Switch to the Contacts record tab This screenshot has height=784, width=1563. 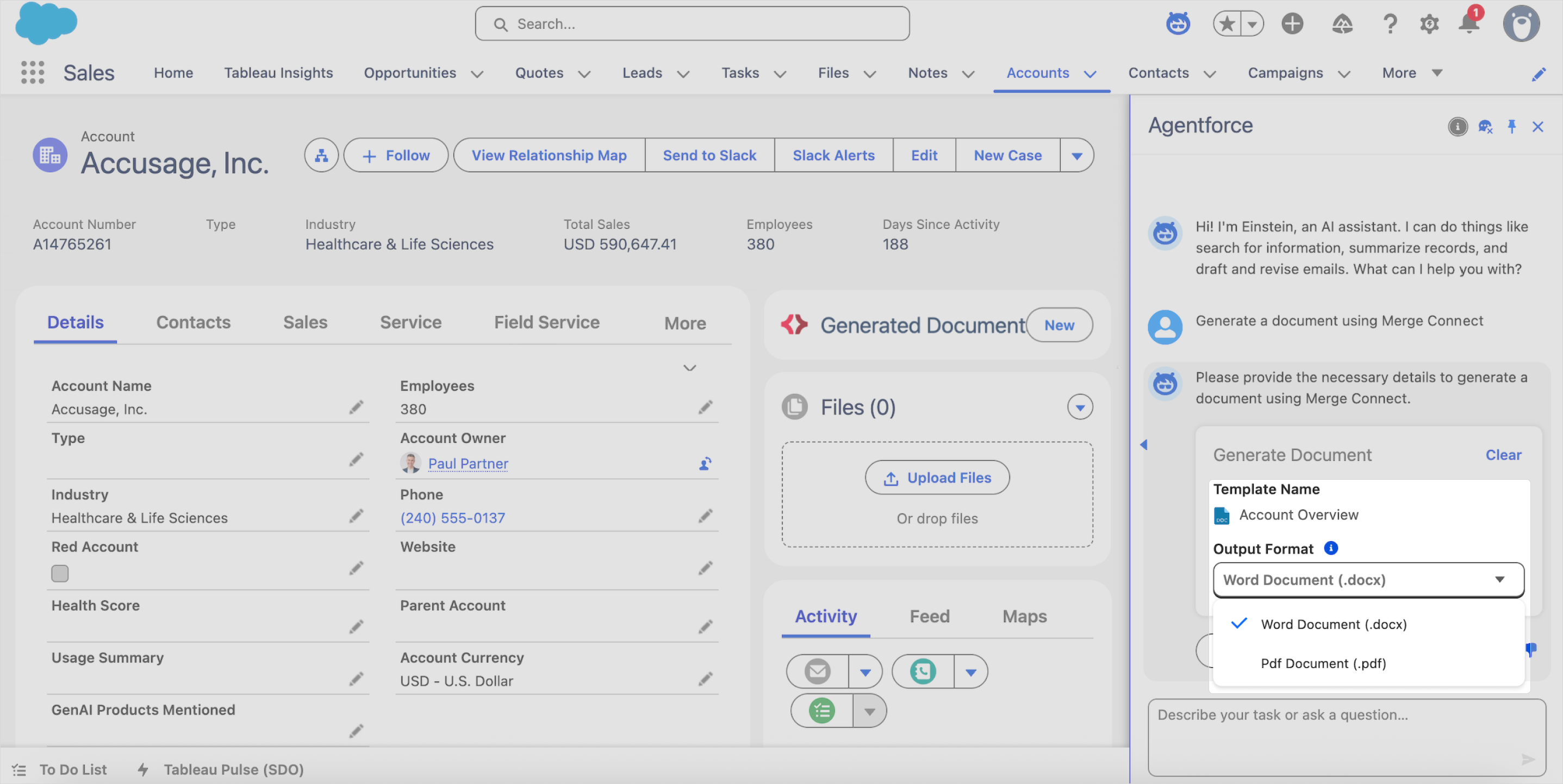point(194,322)
